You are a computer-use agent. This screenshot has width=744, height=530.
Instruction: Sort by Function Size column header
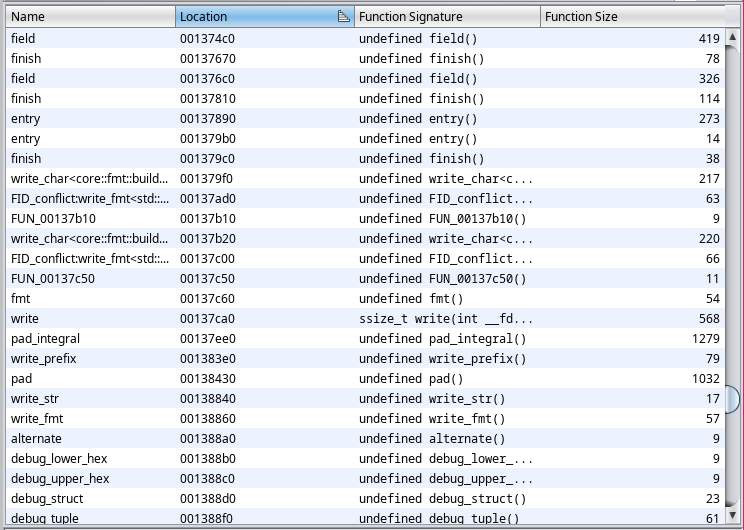pyautogui.click(x=632, y=16)
